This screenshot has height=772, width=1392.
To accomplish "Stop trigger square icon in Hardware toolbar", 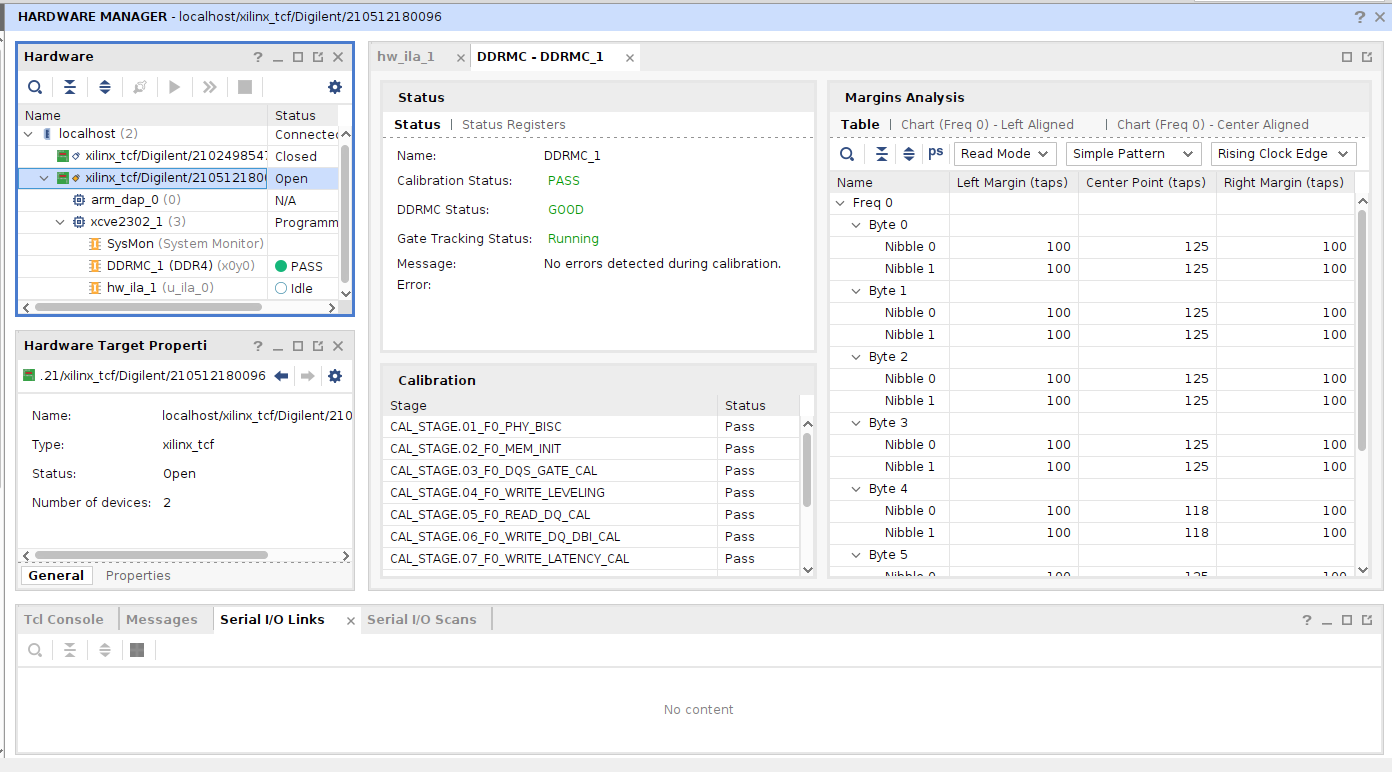I will (245, 87).
